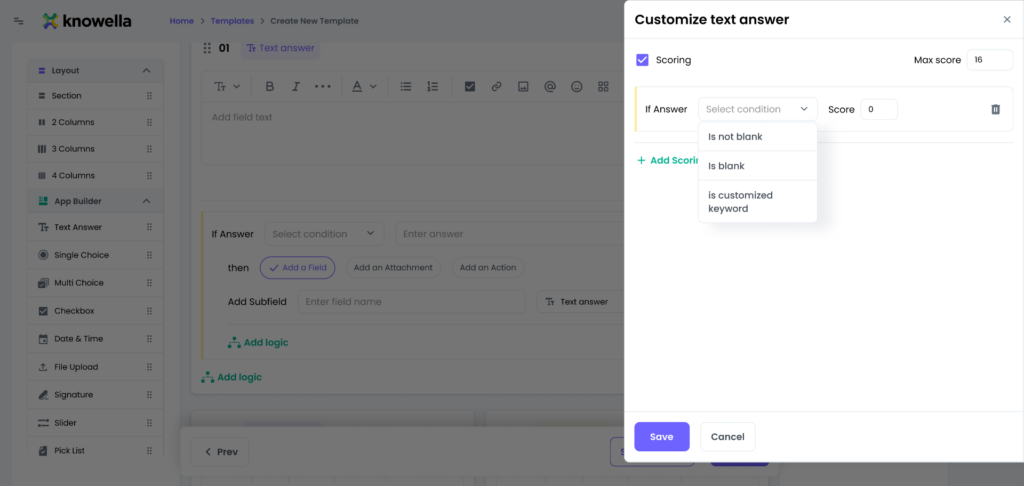Image resolution: width=1024 pixels, height=486 pixels.
Task: Insert an image using the toolbar icon
Action: (522, 87)
